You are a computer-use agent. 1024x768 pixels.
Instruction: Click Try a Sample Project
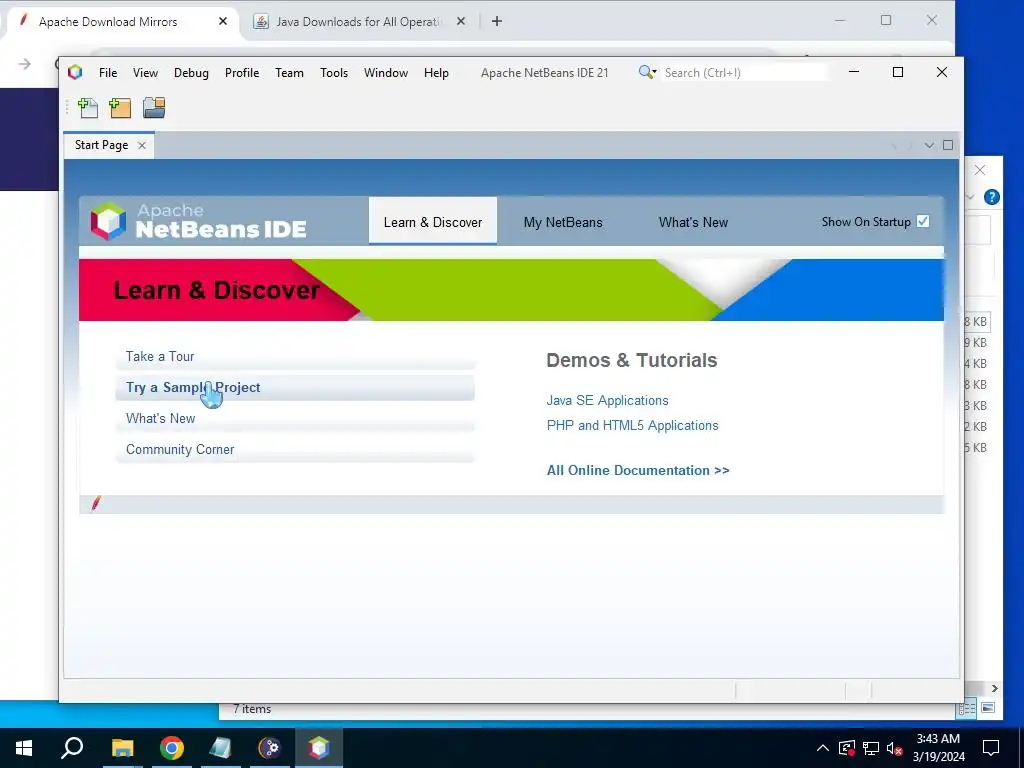pyautogui.click(x=193, y=387)
